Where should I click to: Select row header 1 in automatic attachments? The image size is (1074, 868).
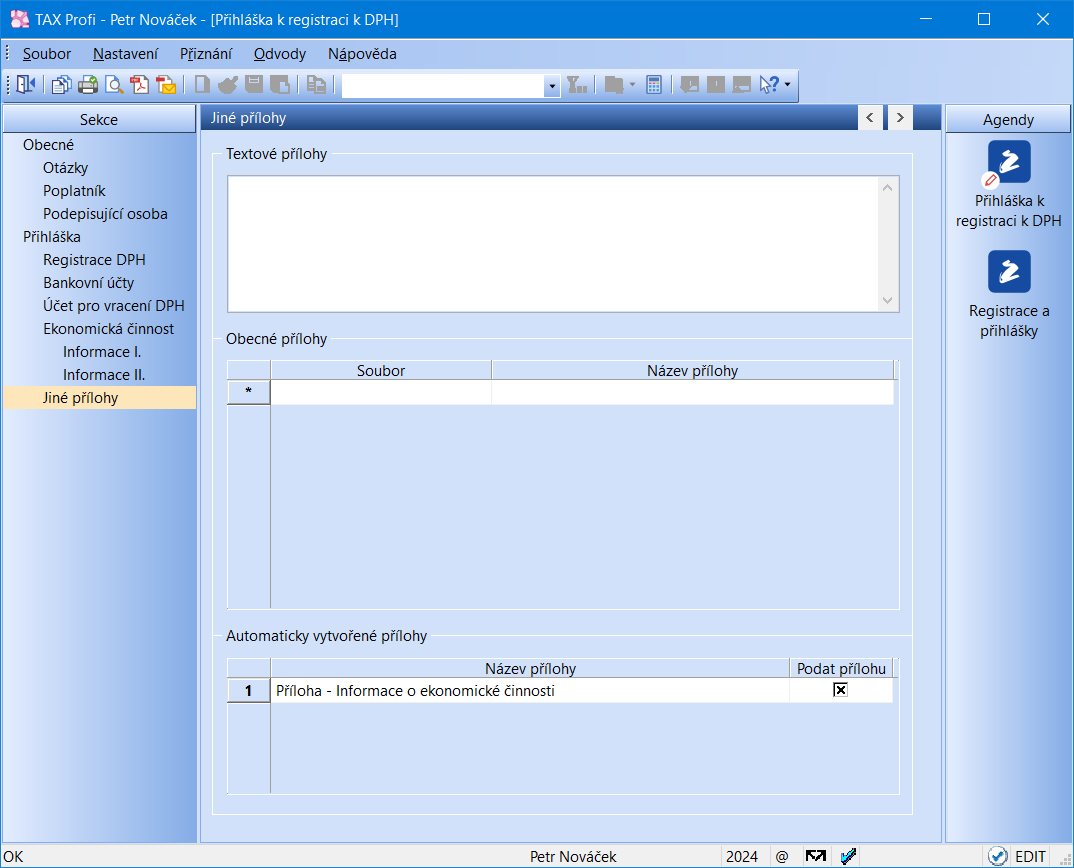click(249, 691)
